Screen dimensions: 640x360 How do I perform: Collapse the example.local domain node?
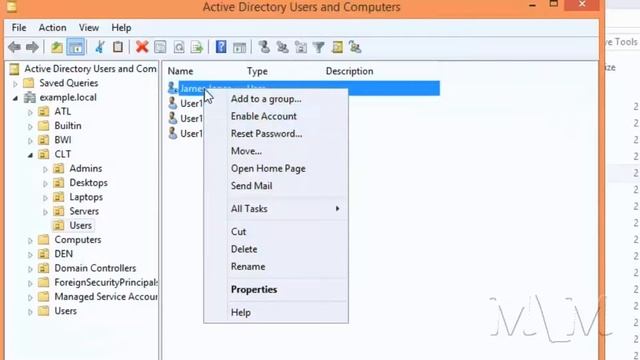[16, 98]
